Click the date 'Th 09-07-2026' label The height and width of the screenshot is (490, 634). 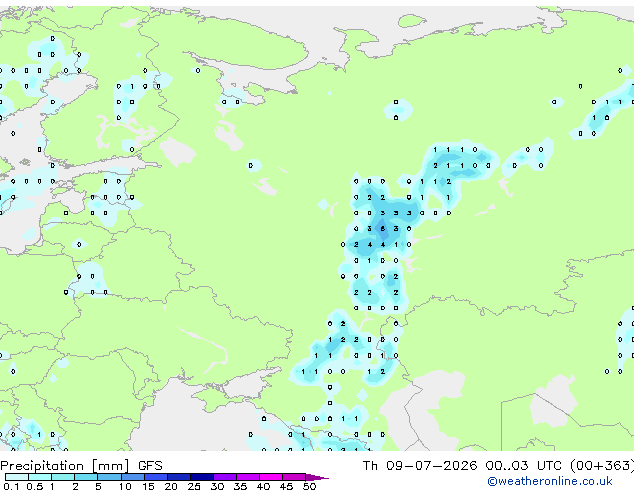point(420,466)
